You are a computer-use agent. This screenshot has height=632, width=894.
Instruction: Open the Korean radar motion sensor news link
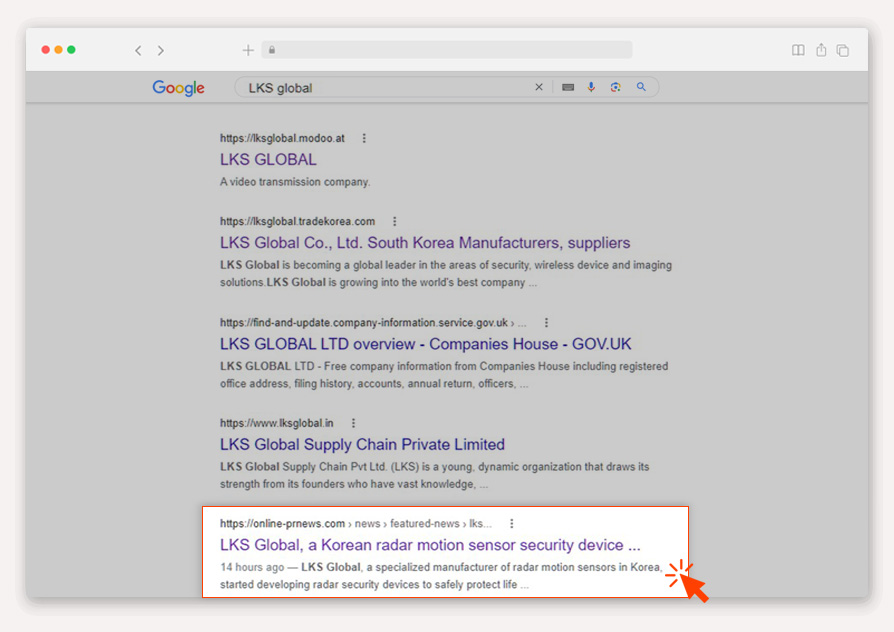coord(430,545)
